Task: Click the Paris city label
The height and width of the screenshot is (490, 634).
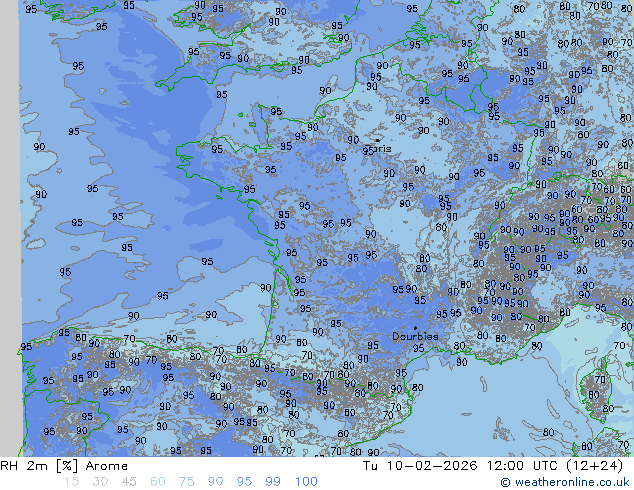Action: [378, 149]
